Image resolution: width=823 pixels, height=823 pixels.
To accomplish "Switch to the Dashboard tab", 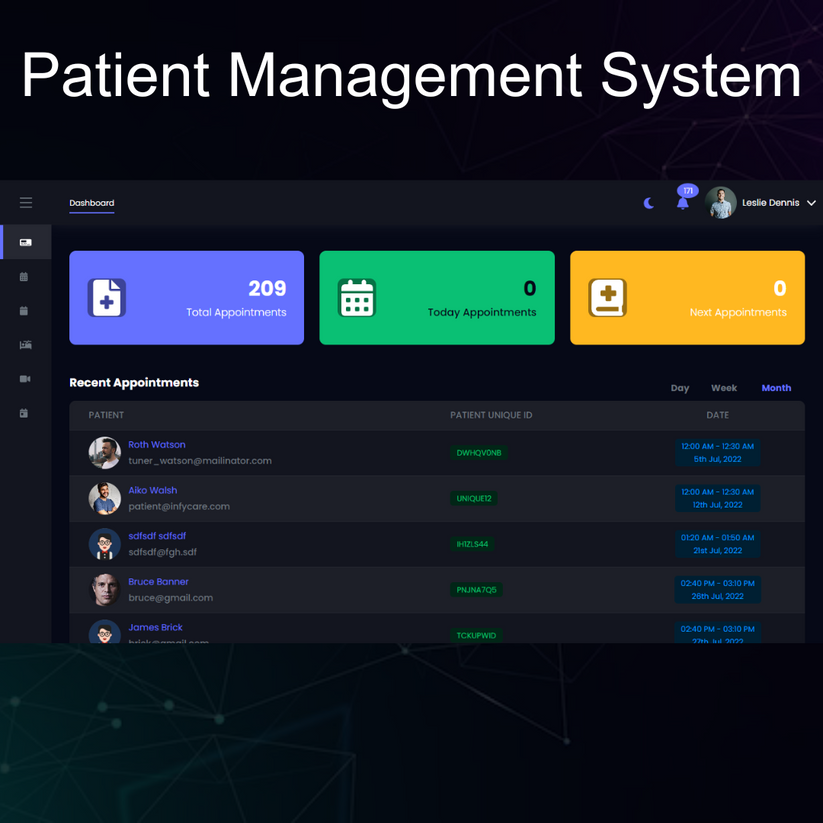I will [x=91, y=203].
